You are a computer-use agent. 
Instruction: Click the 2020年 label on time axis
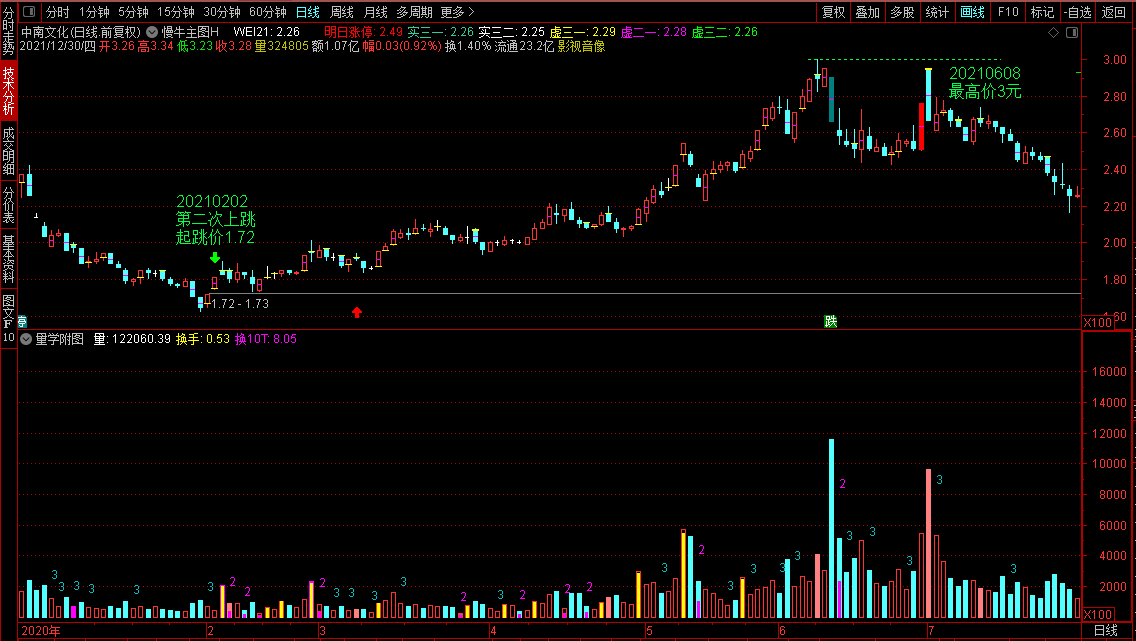(x=41, y=631)
